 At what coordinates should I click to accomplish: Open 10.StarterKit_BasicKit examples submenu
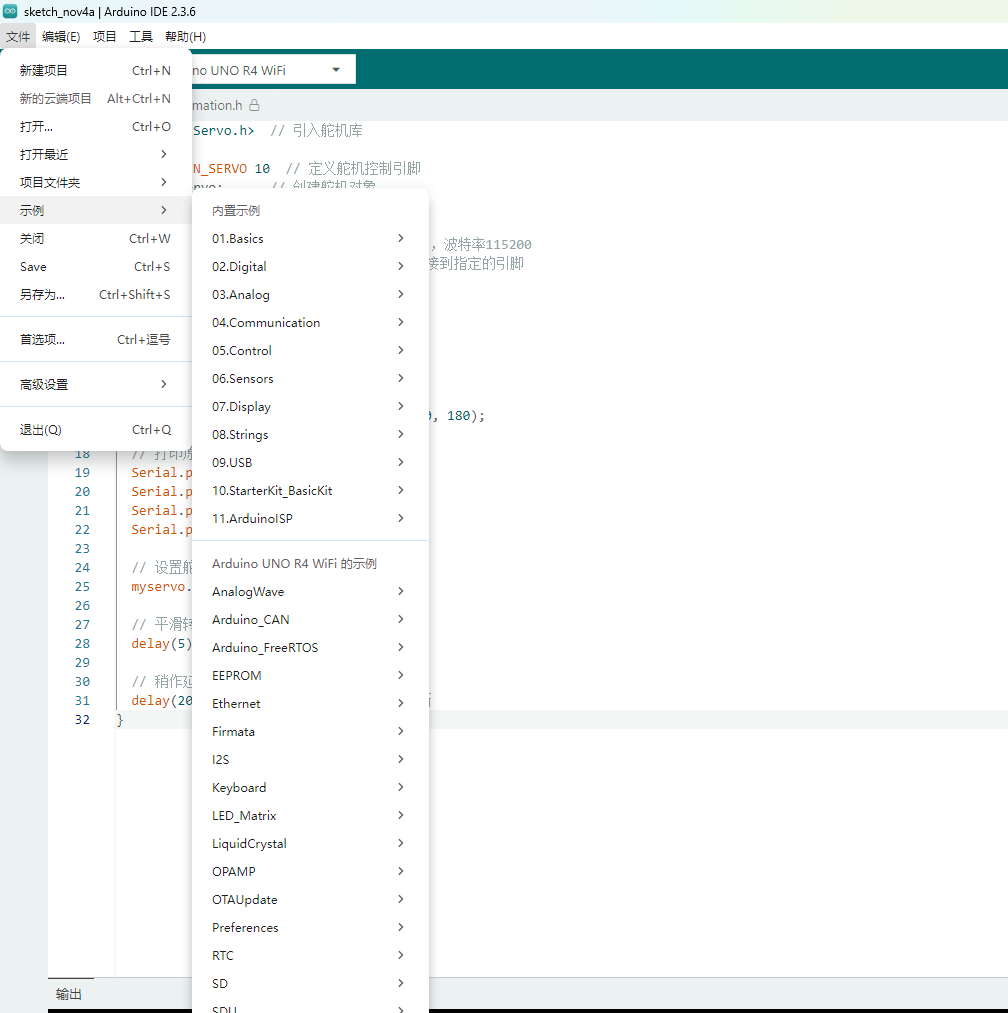[x=310, y=490]
